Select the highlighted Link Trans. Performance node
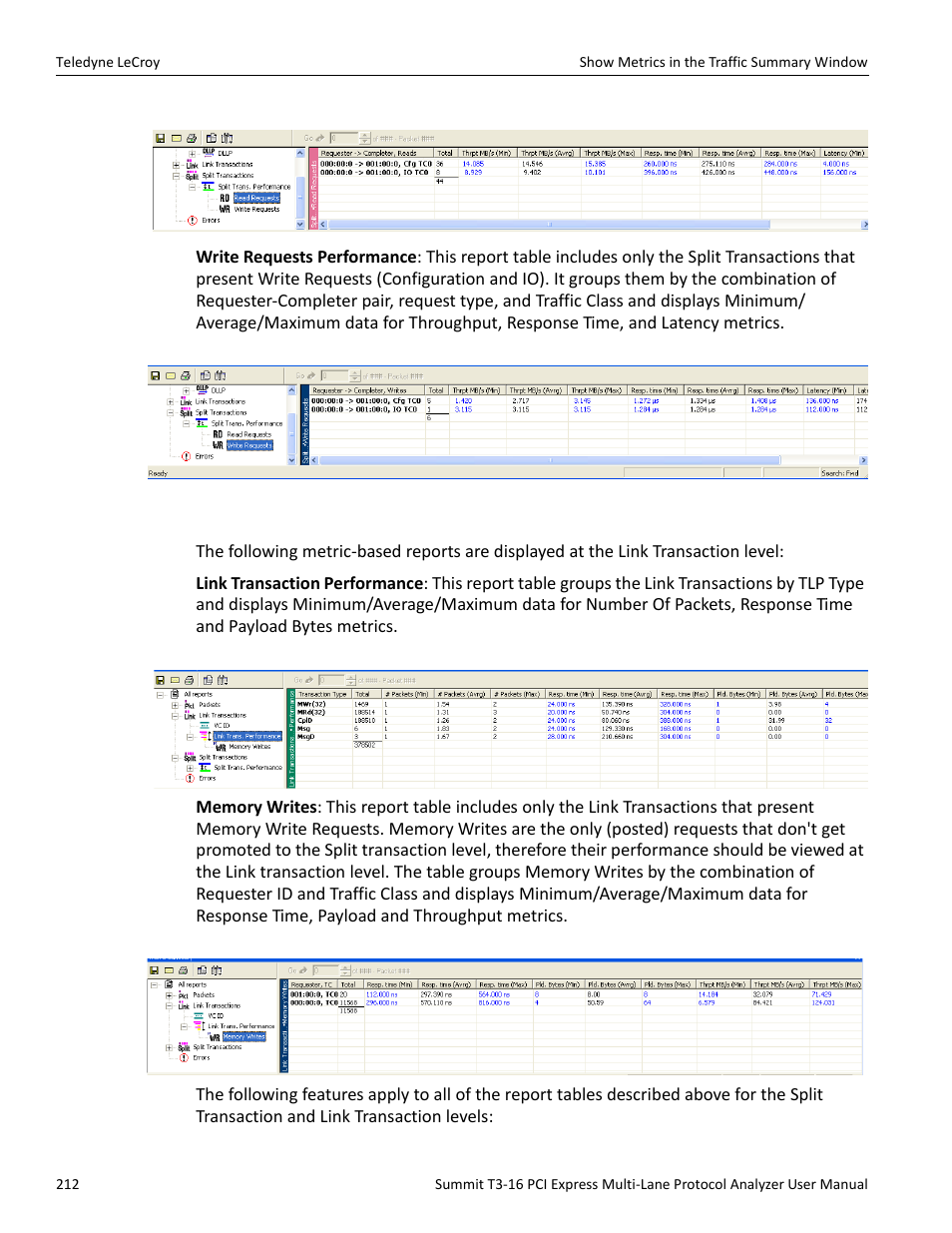 tap(246, 736)
